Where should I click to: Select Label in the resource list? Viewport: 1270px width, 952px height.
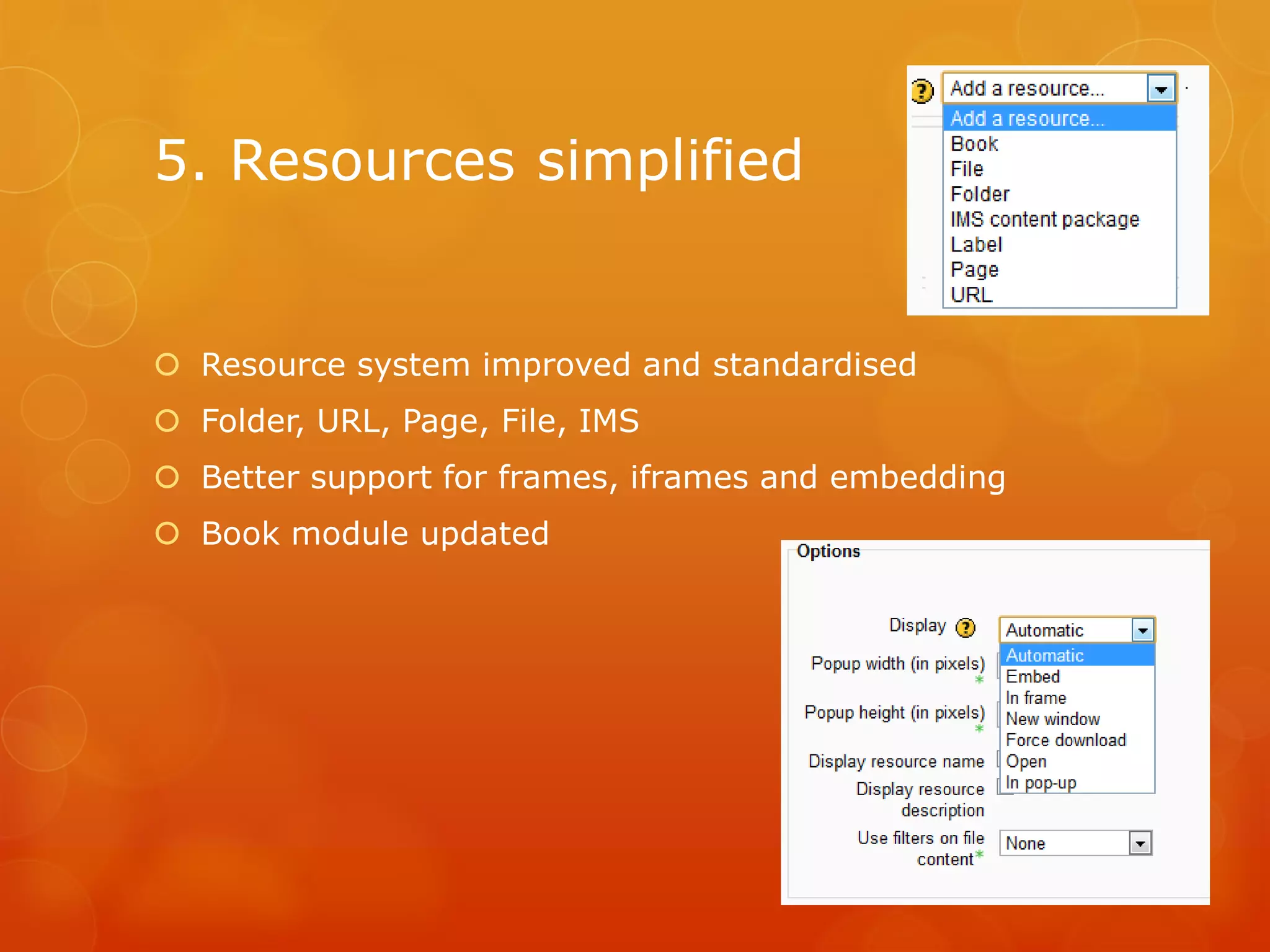[x=1059, y=244]
